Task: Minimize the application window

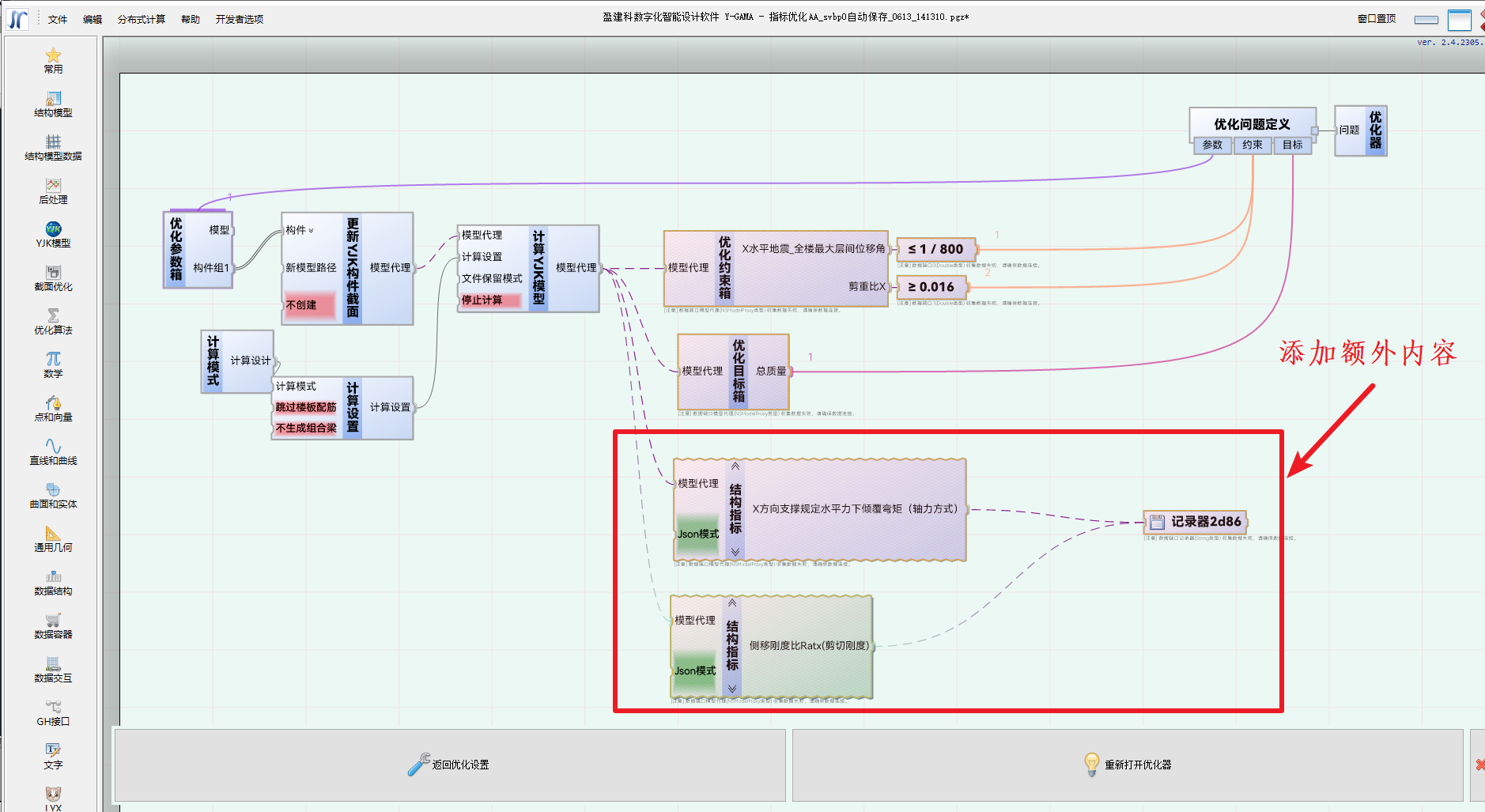Action: coord(1426,20)
